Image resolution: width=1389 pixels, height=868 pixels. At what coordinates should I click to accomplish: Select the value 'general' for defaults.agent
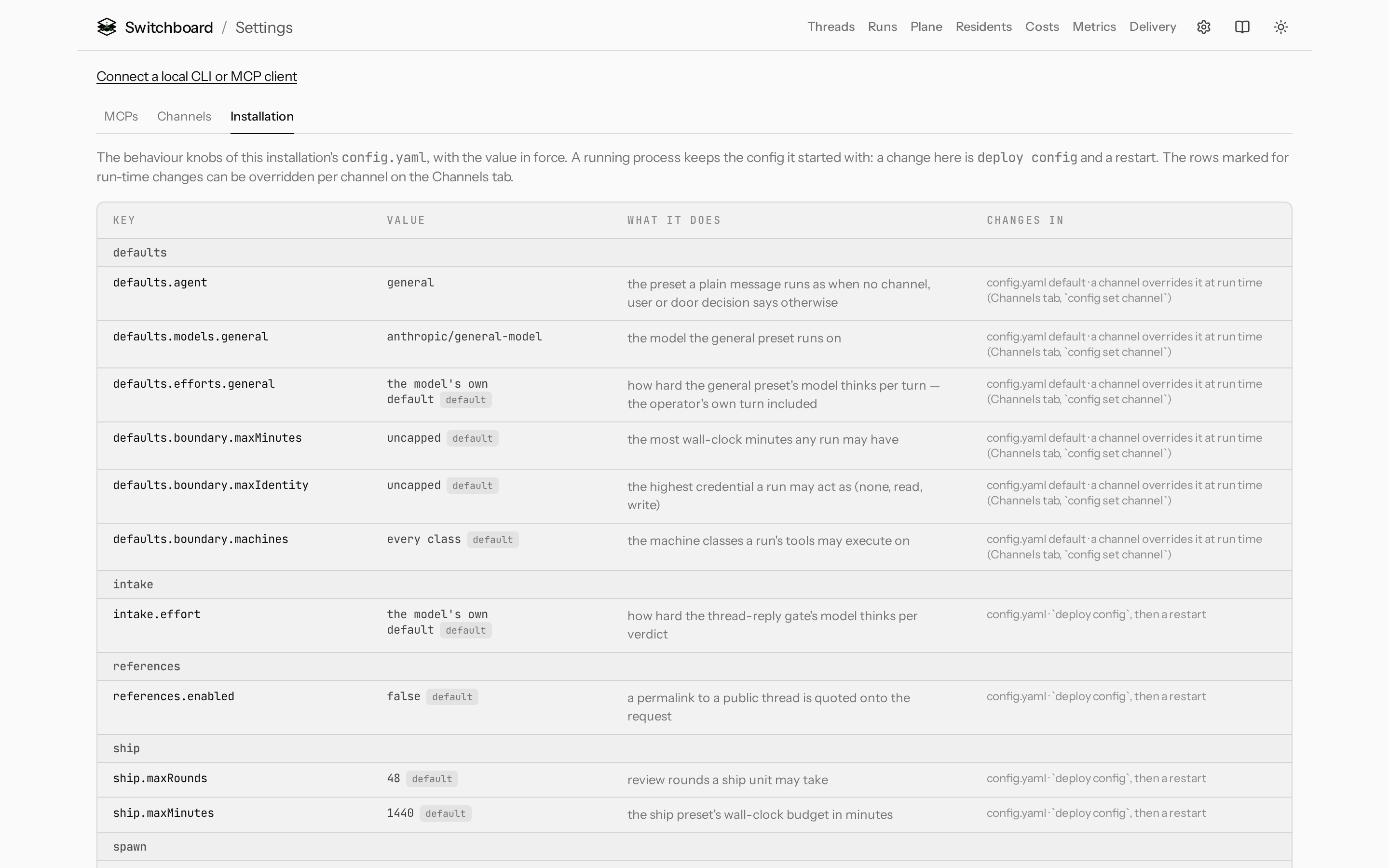tap(410, 283)
